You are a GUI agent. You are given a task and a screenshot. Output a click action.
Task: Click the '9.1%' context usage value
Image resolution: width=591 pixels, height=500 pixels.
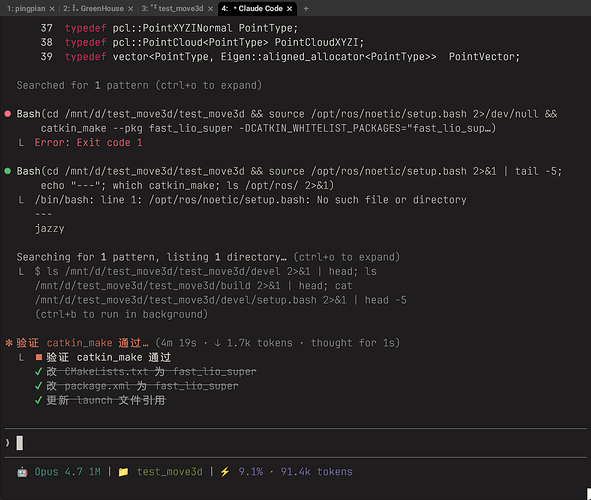[x=251, y=472]
